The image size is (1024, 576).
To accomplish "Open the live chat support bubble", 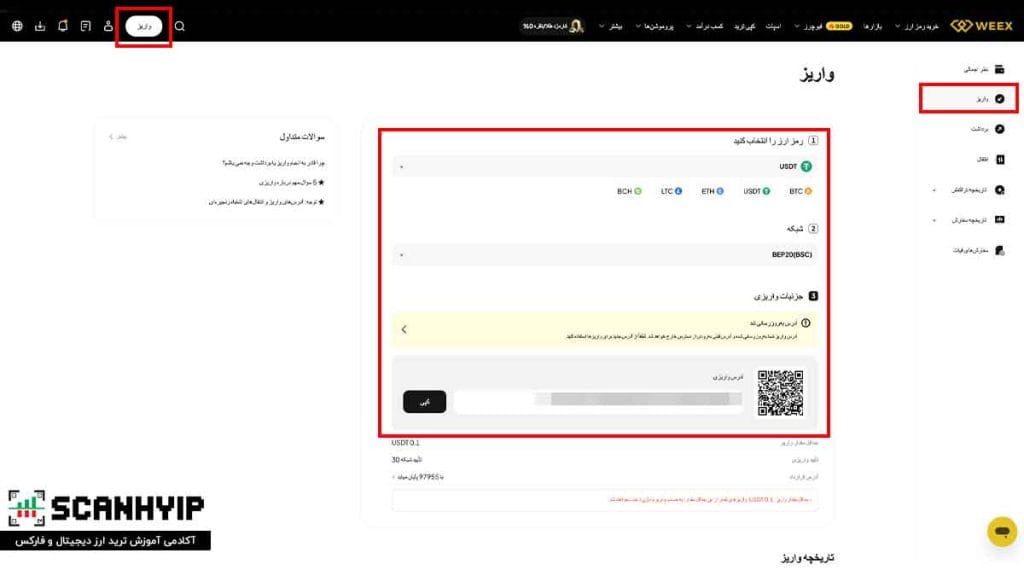I will 1002,532.
